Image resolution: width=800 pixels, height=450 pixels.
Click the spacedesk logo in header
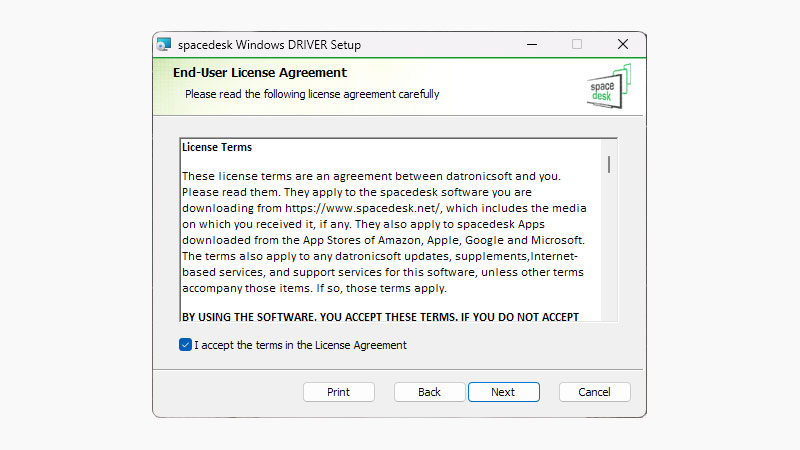tap(609, 86)
